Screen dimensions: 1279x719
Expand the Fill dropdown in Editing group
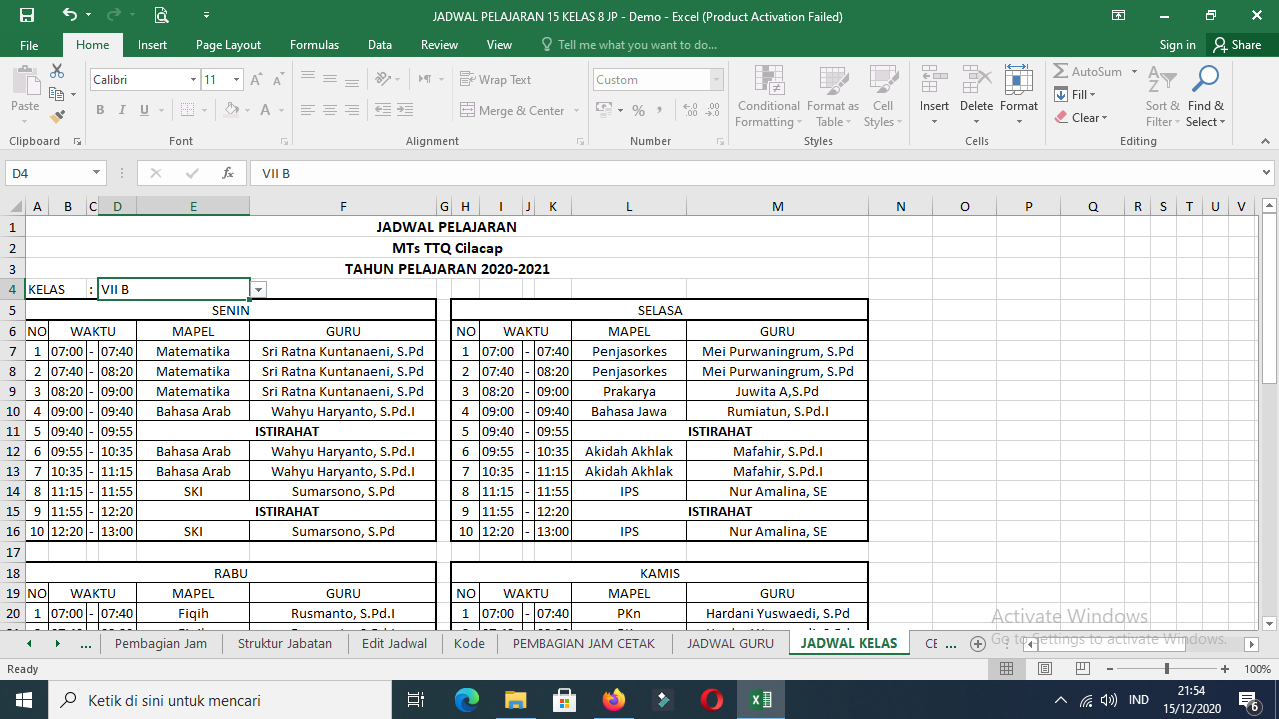tap(1093, 95)
